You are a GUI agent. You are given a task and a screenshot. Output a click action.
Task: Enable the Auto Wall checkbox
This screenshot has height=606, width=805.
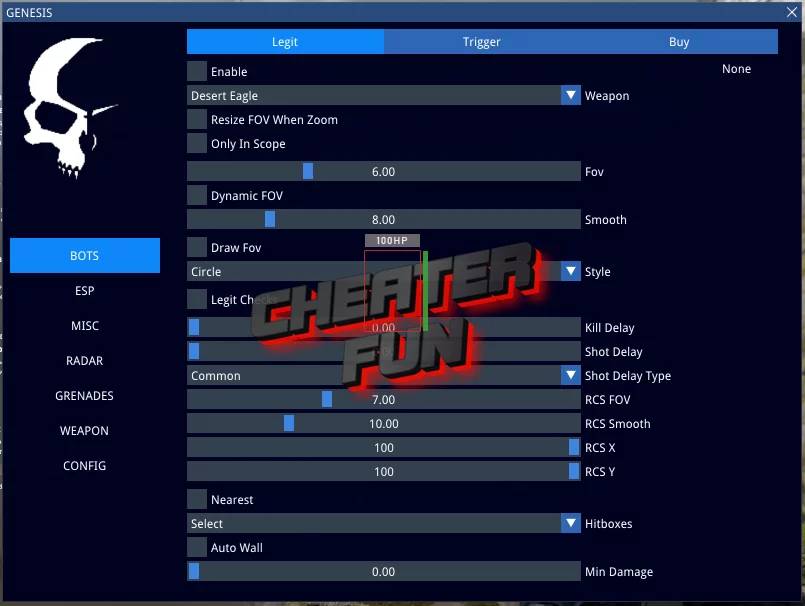[x=196, y=547]
